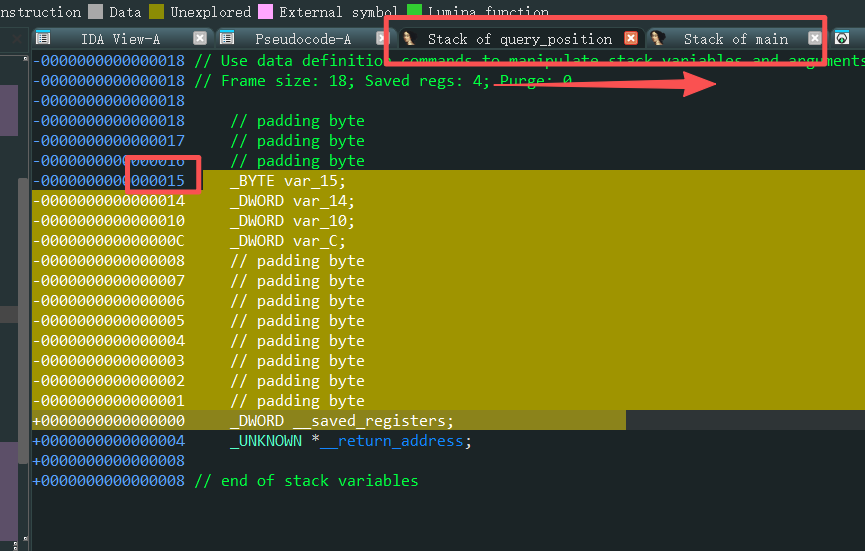Click the External symbol pink color swatch
The image size is (865, 551).
coord(265,12)
